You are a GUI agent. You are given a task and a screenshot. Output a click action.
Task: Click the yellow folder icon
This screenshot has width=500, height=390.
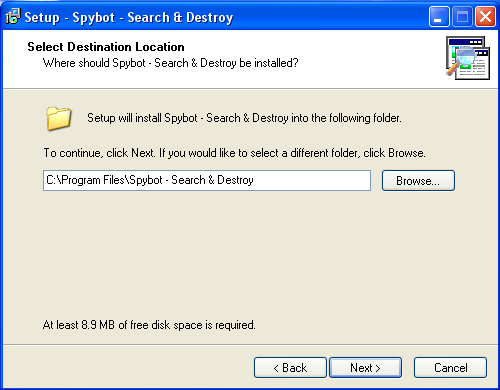(58, 118)
